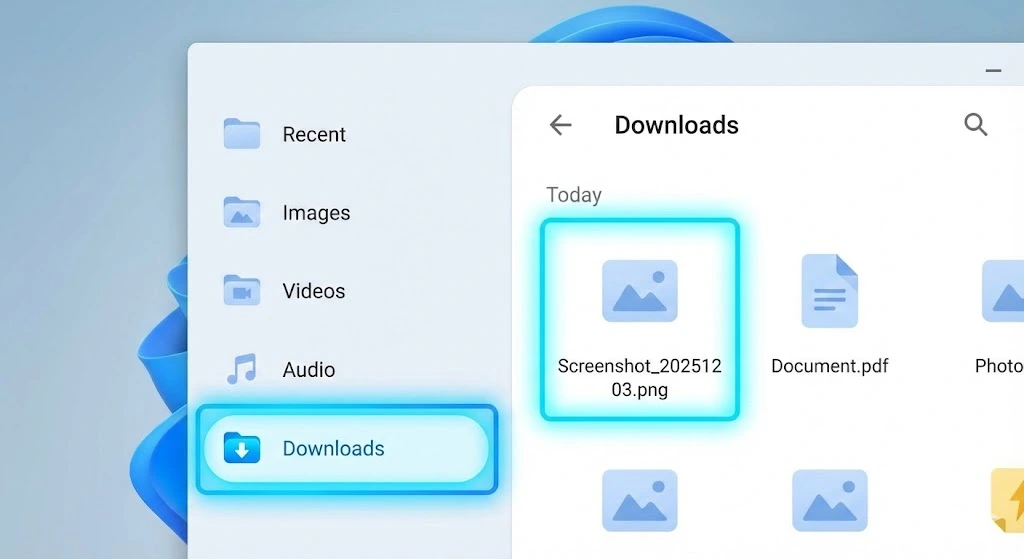Switch to Videos category label

pos(313,291)
